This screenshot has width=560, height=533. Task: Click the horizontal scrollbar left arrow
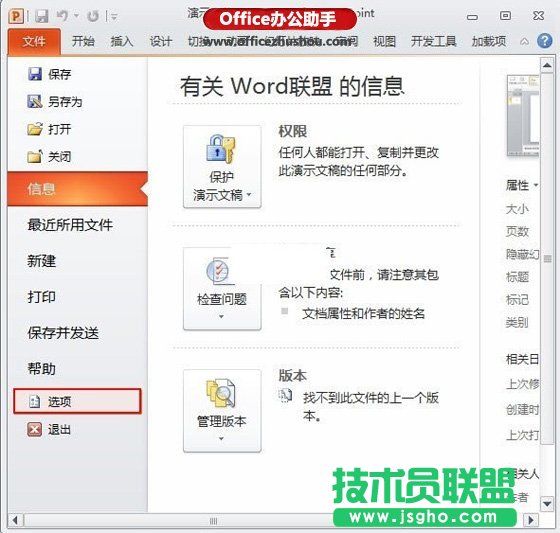tap(15, 520)
